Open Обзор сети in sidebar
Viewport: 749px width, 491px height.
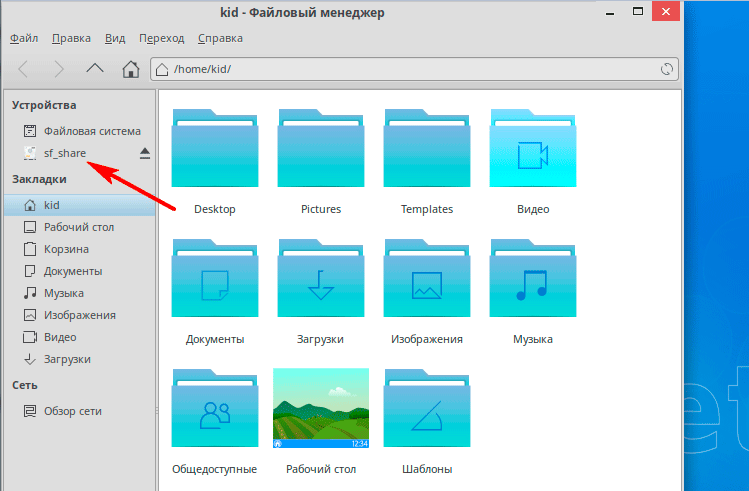(72, 411)
